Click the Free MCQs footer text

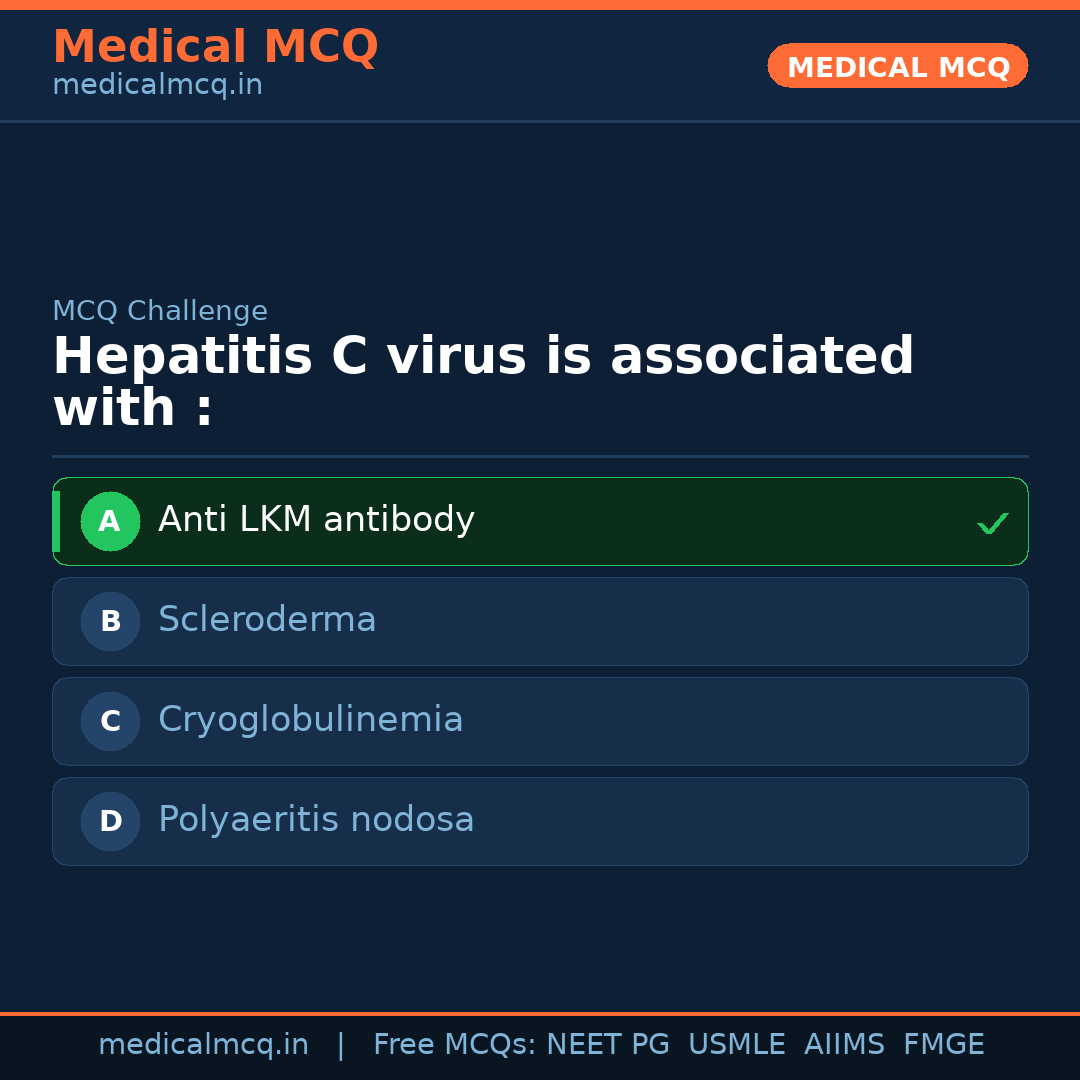coord(454,1045)
